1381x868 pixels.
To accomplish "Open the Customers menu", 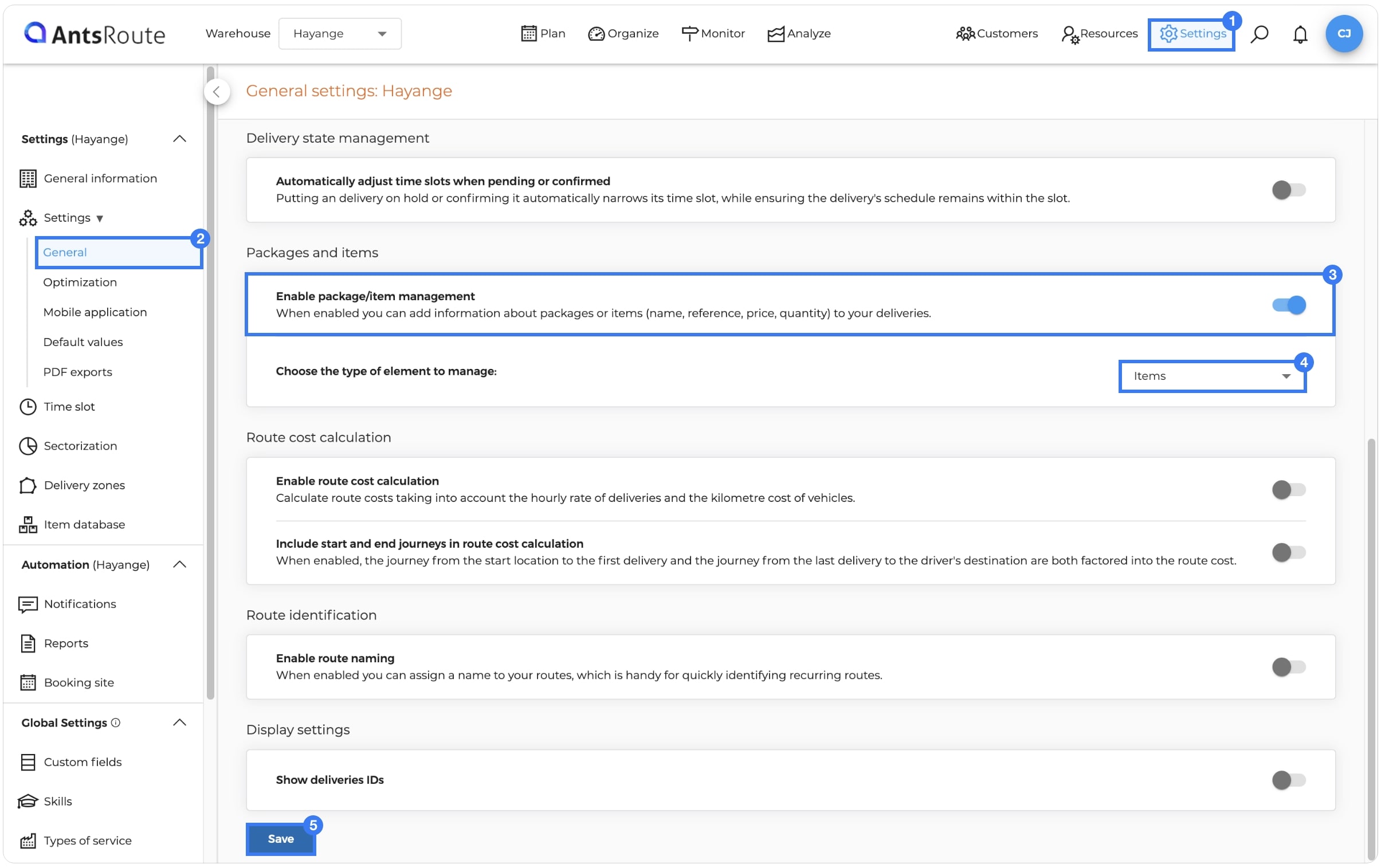I will [996, 33].
